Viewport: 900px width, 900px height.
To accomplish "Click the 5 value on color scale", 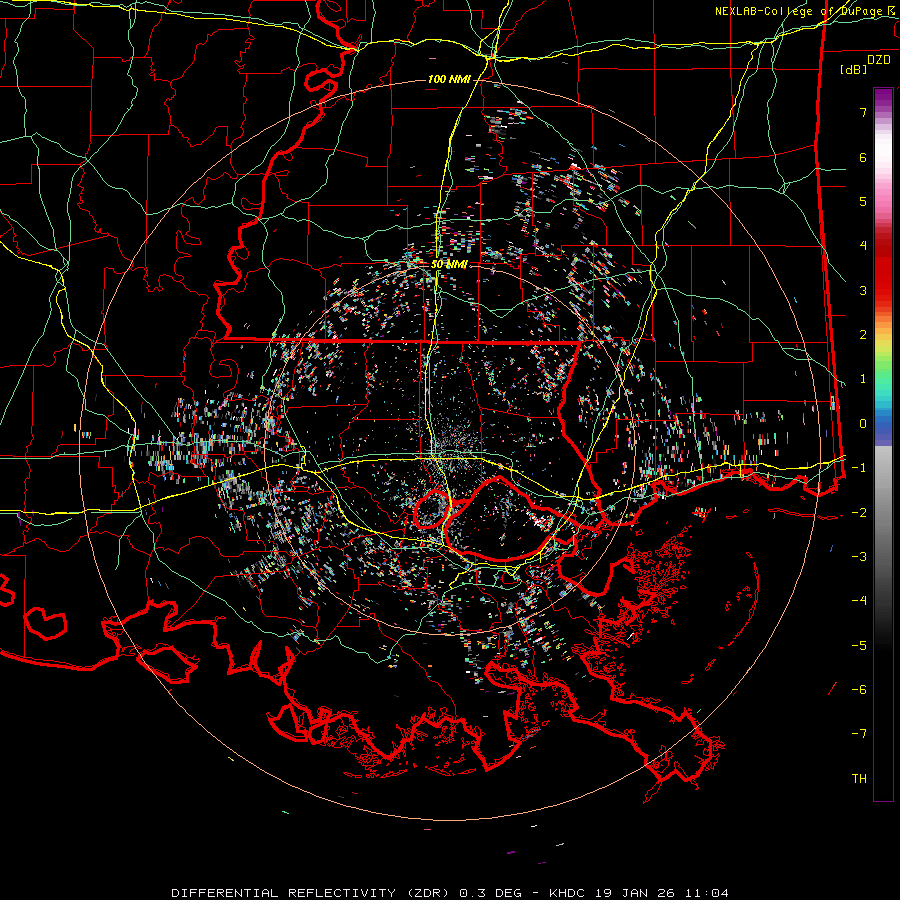I will click(x=863, y=201).
